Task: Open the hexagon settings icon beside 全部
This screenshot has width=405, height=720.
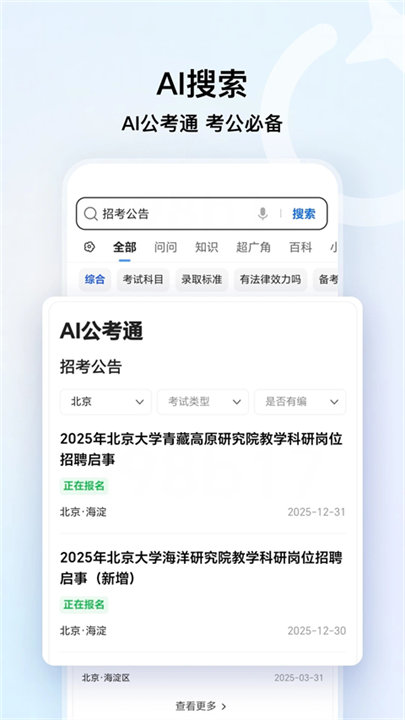Action: tap(90, 247)
